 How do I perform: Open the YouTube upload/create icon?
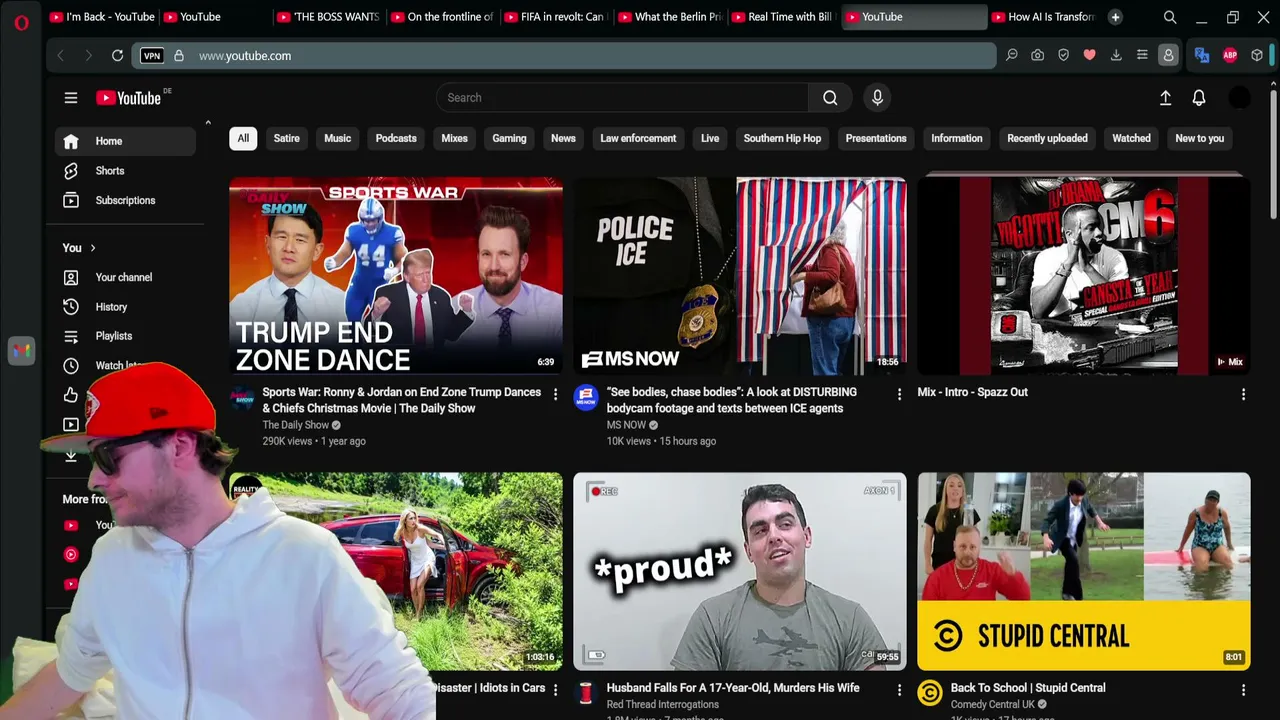[x=1165, y=98]
